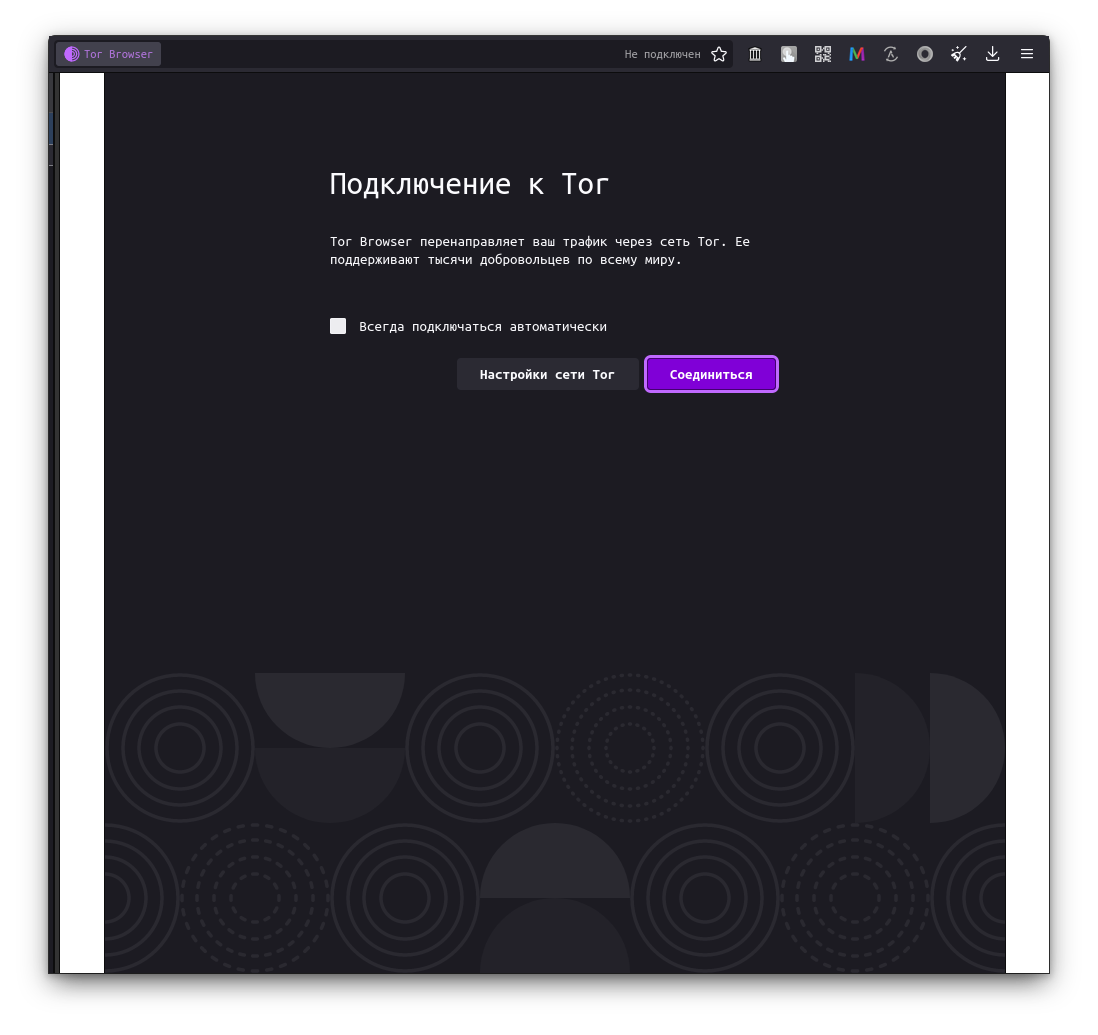
Task: Open the downloads arrow icon
Action: click(x=992, y=55)
